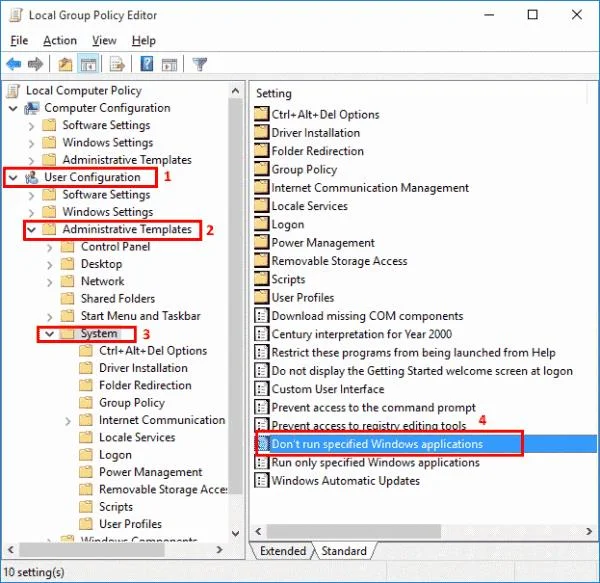
Task: Click the tree pane vertical scrollbar thumb
Action: click(x=236, y=296)
